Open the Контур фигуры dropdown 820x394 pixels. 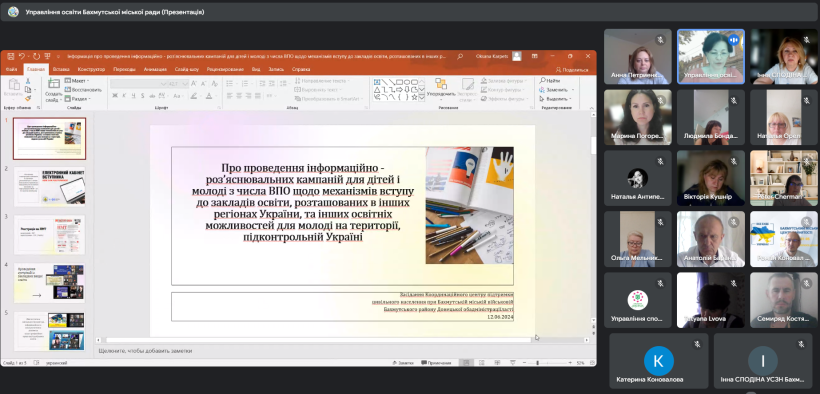click(502, 89)
